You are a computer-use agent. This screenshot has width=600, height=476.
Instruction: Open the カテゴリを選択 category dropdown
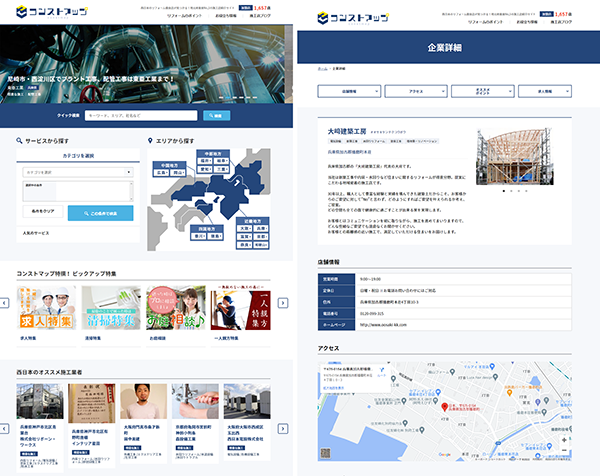pyautogui.click(x=77, y=173)
